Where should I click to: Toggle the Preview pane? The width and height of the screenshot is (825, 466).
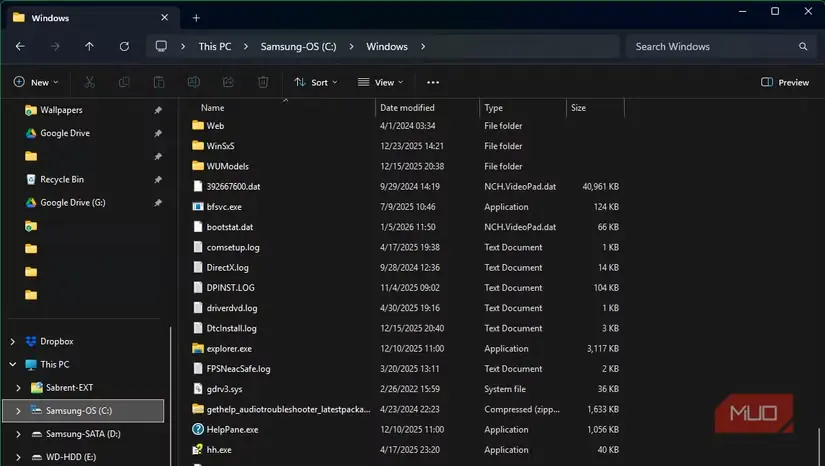(x=784, y=82)
